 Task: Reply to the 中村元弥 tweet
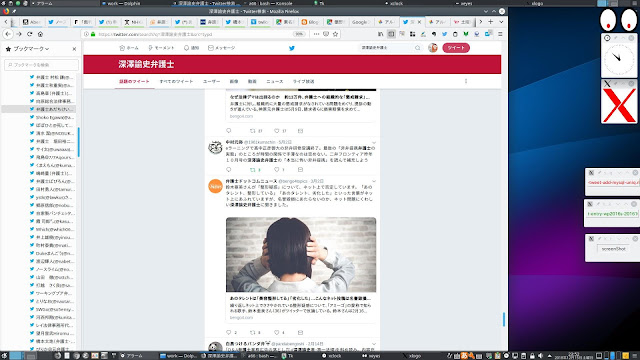(229, 169)
